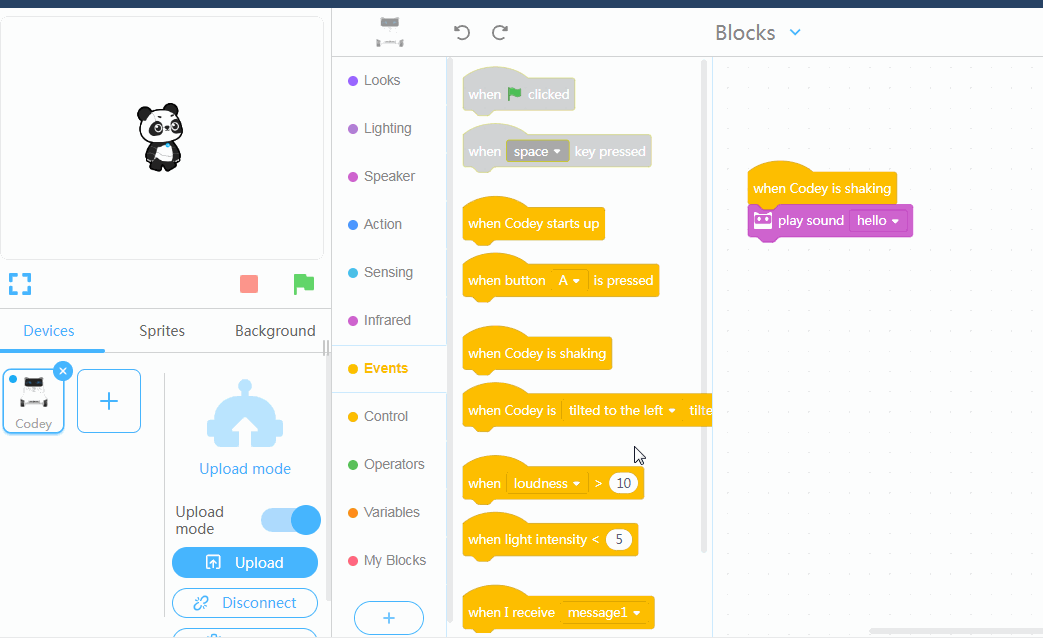The width and height of the screenshot is (1043, 638).
Task: Click the redo arrow icon
Action: coord(500,33)
